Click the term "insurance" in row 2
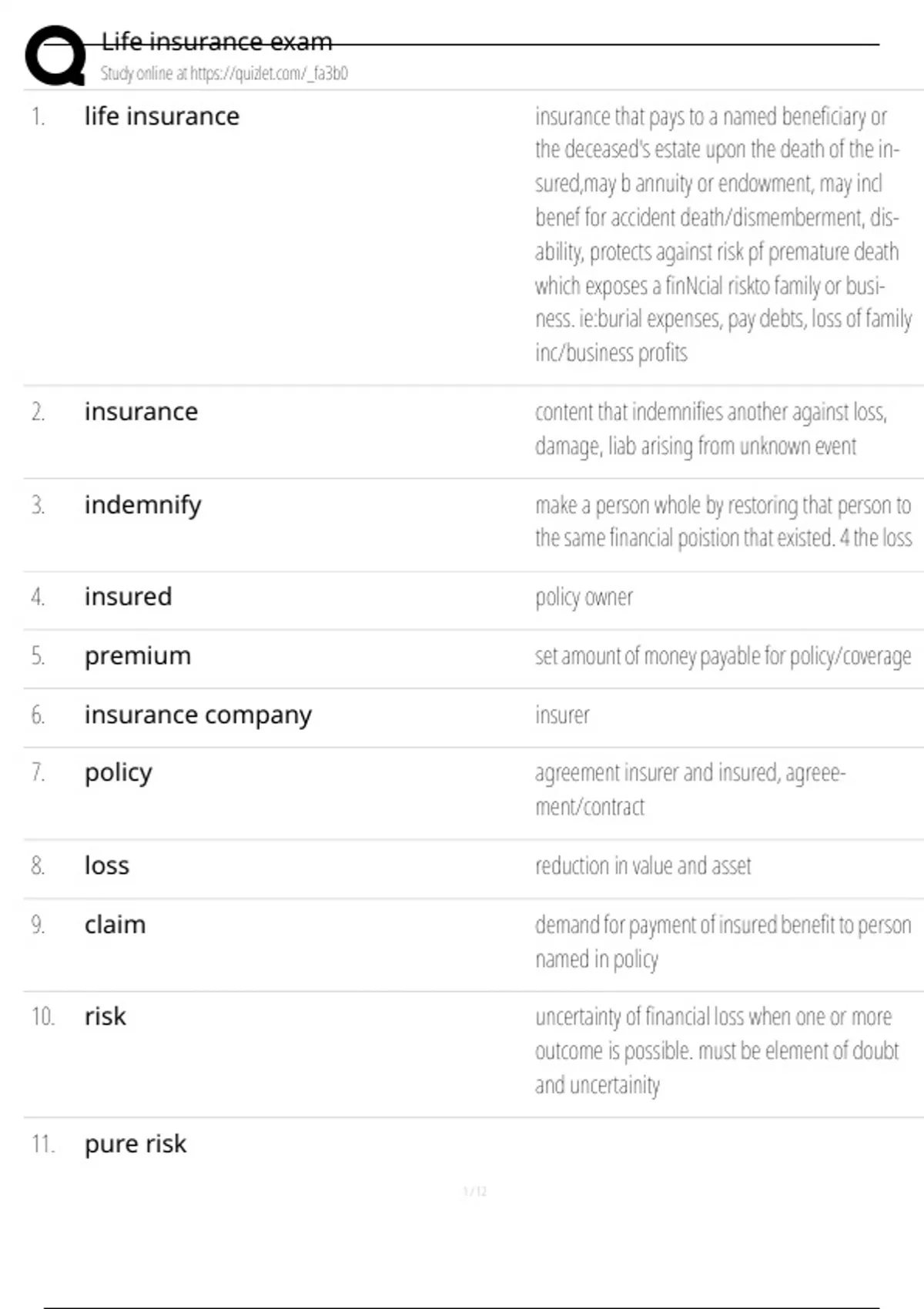 (x=141, y=412)
